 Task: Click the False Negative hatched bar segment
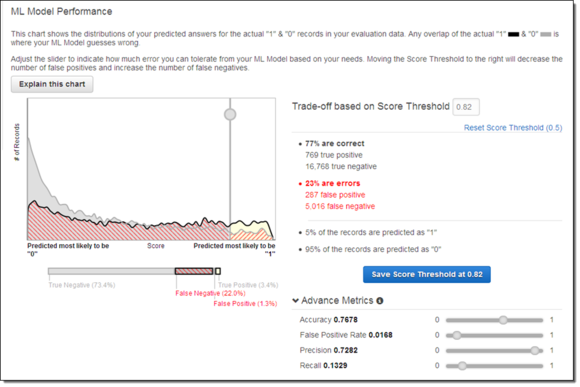coord(194,271)
